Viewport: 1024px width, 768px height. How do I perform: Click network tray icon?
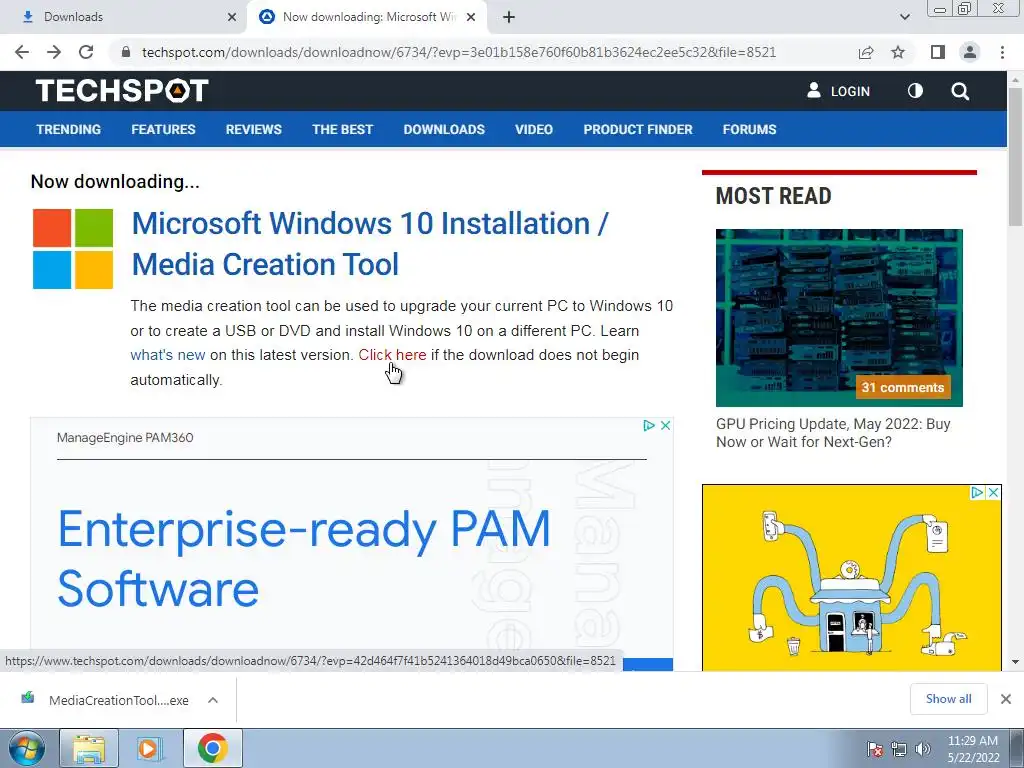pyautogui.click(x=899, y=749)
